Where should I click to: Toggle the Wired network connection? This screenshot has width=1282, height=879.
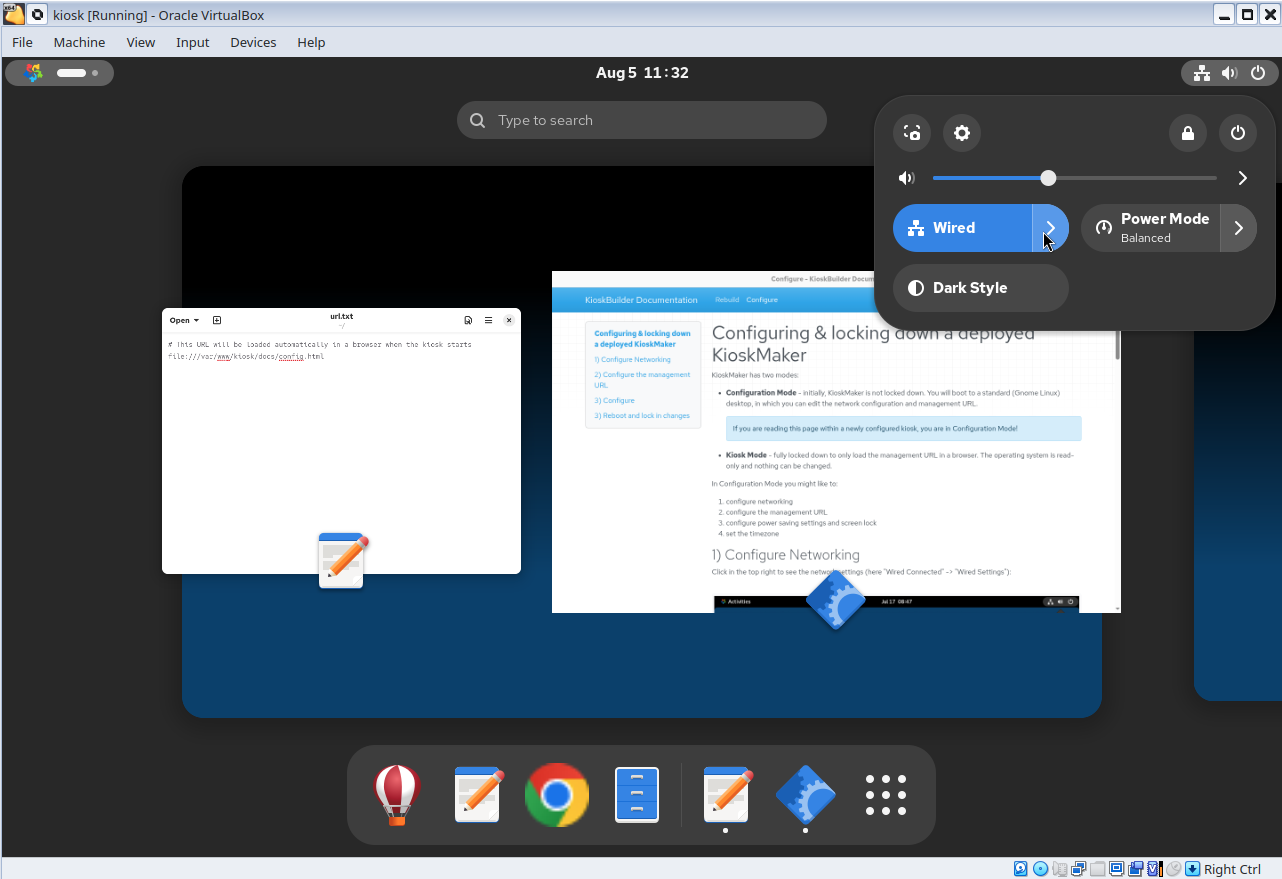point(962,228)
